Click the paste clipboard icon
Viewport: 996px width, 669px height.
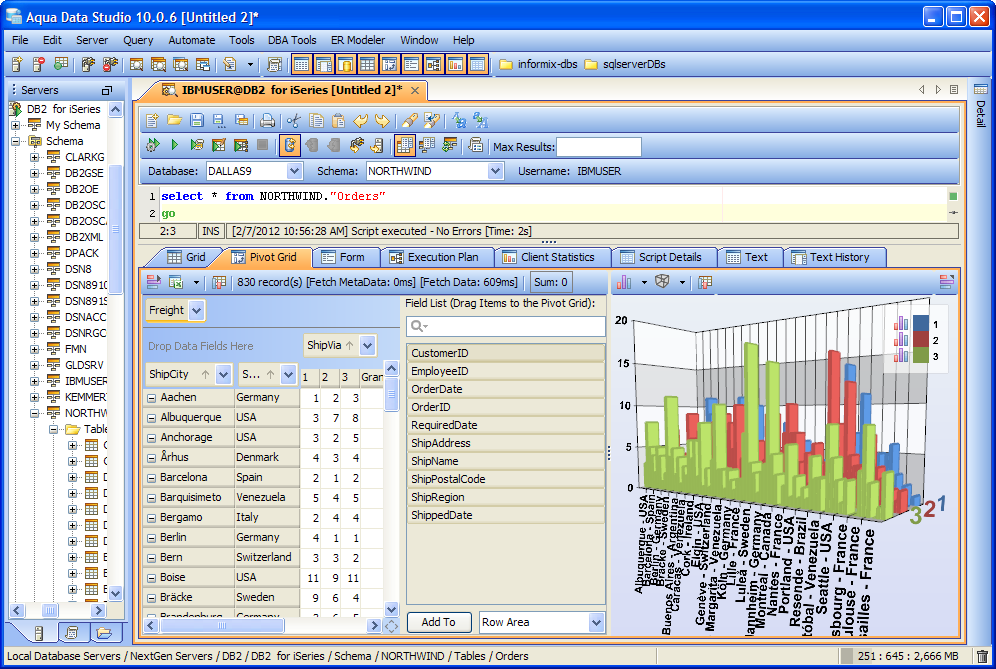coord(339,121)
